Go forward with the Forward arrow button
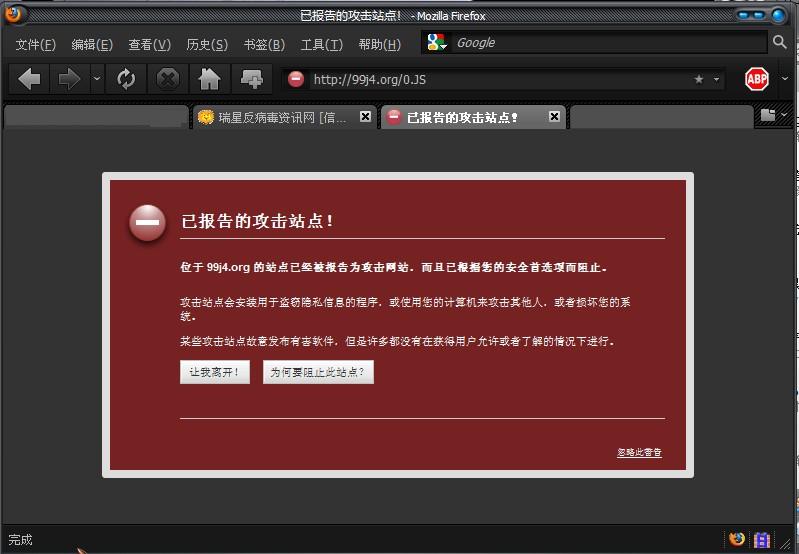799x554 pixels. 69,79
